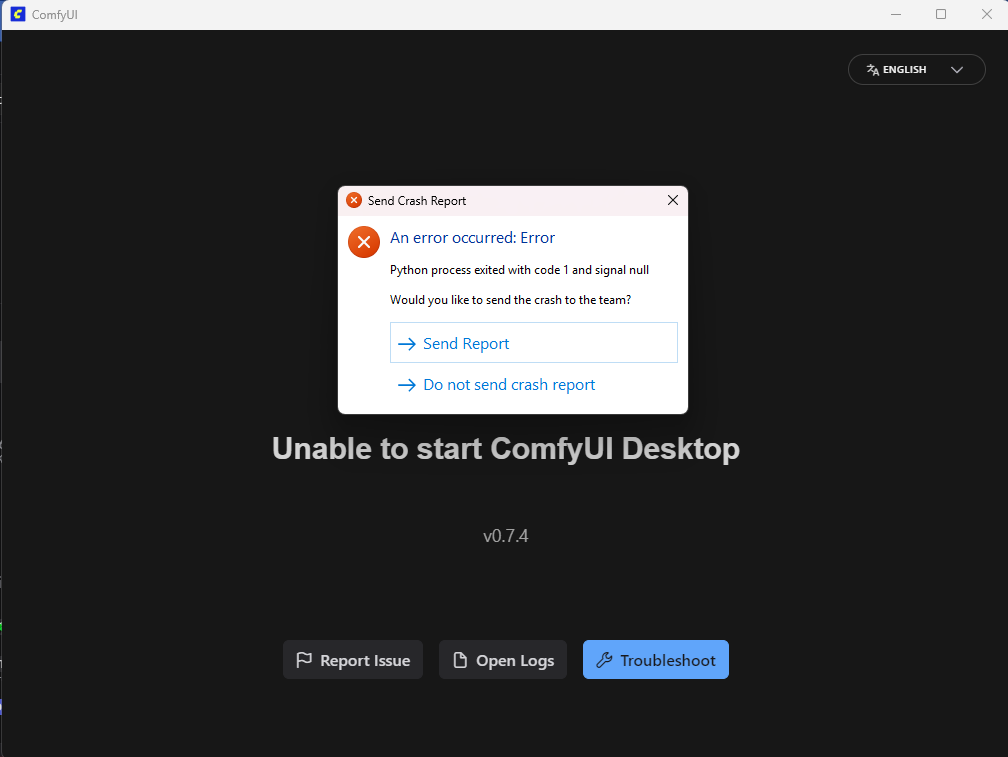
Task: Click the Send Report option
Action: point(534,343)
